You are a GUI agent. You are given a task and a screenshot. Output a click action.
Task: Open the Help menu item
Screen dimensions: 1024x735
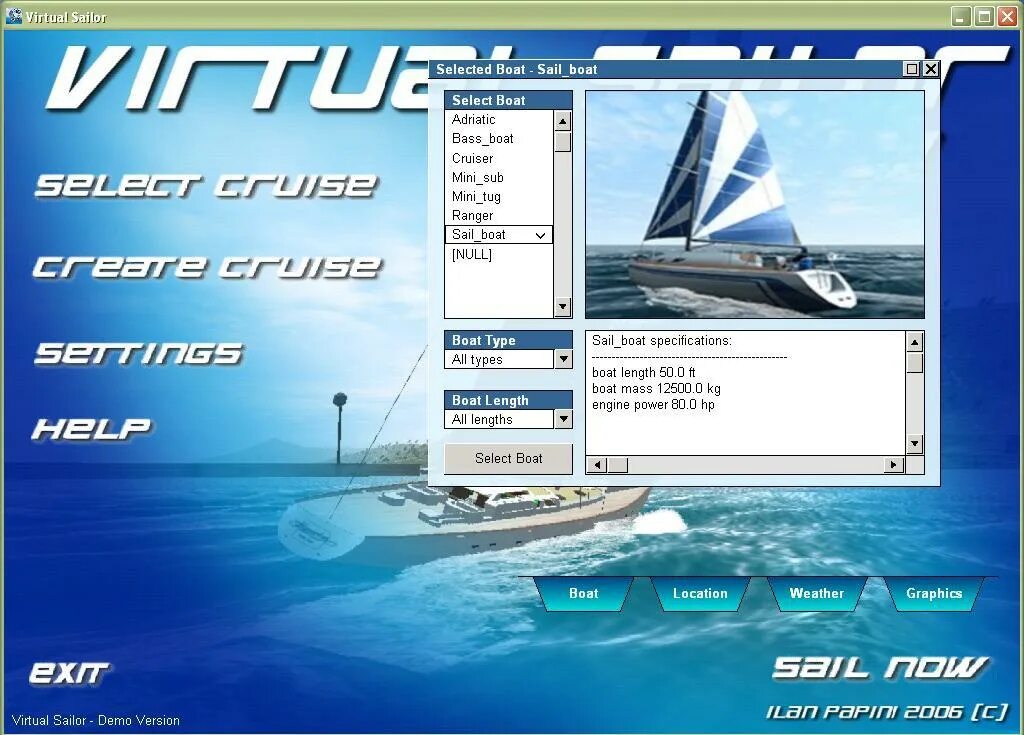pos(91,429)
